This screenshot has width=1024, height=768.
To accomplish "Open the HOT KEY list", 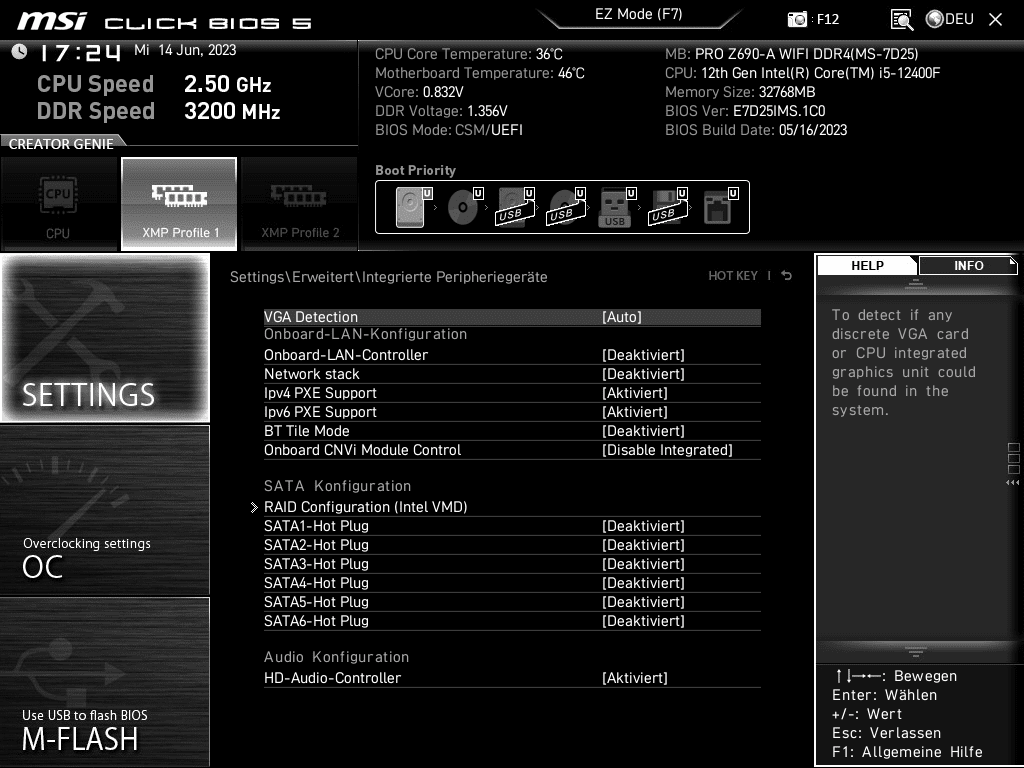I will coord(733,276).
